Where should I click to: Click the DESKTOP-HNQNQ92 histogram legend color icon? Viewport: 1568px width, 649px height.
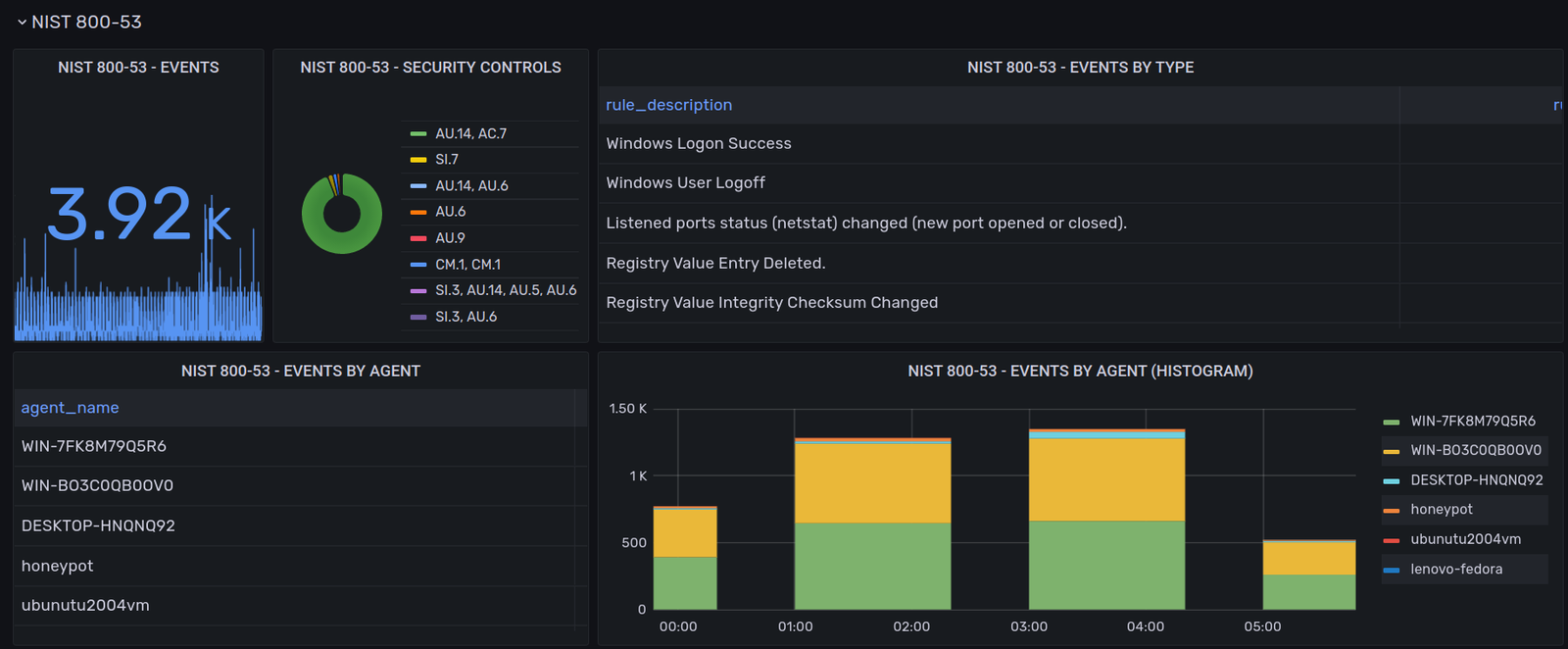click(1392, 480)
